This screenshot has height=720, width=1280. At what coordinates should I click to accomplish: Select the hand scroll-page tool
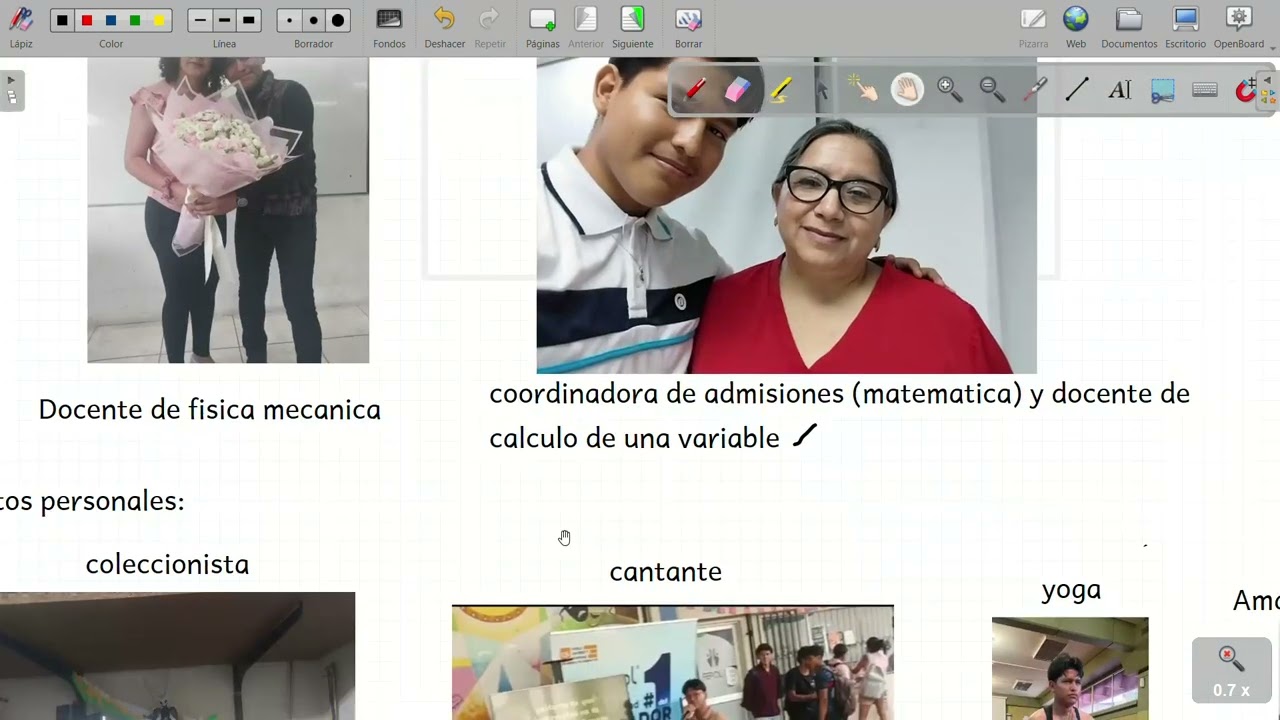pyautogui.click(x=907, y=90)
